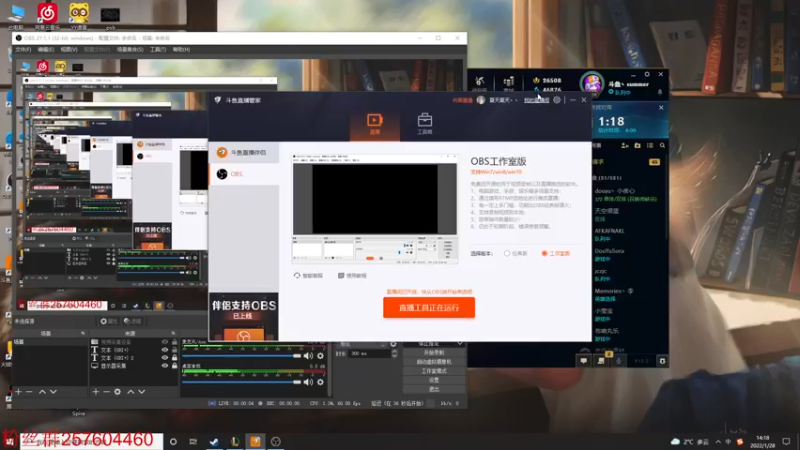The width and height of the screenshot is (800, 450).
Task: Click 工作室模式 studio mode button
Action: point(434,371)
